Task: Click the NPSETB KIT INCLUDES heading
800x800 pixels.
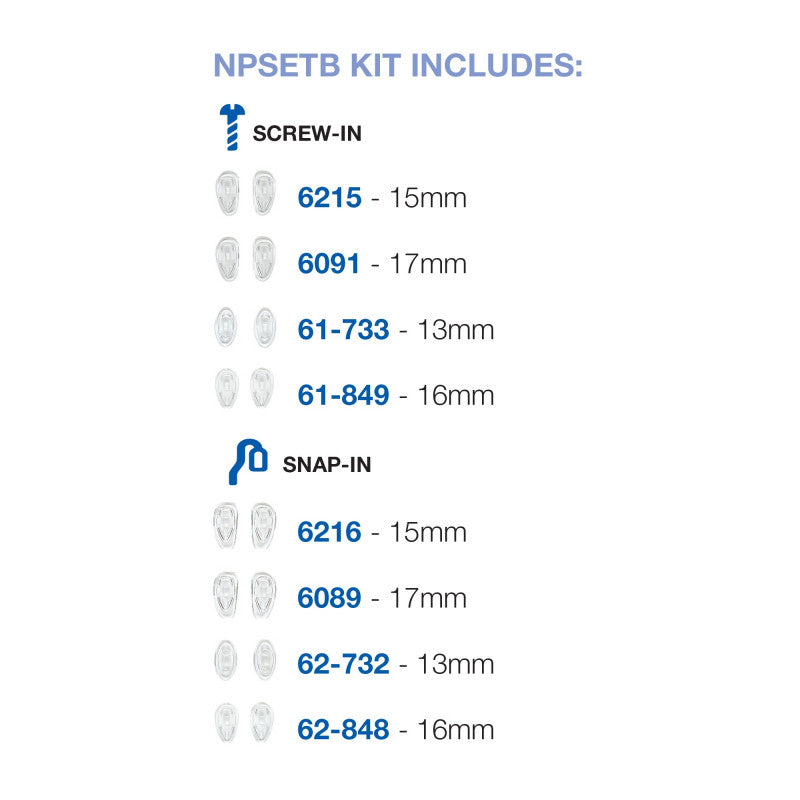Action: point(398,65)
